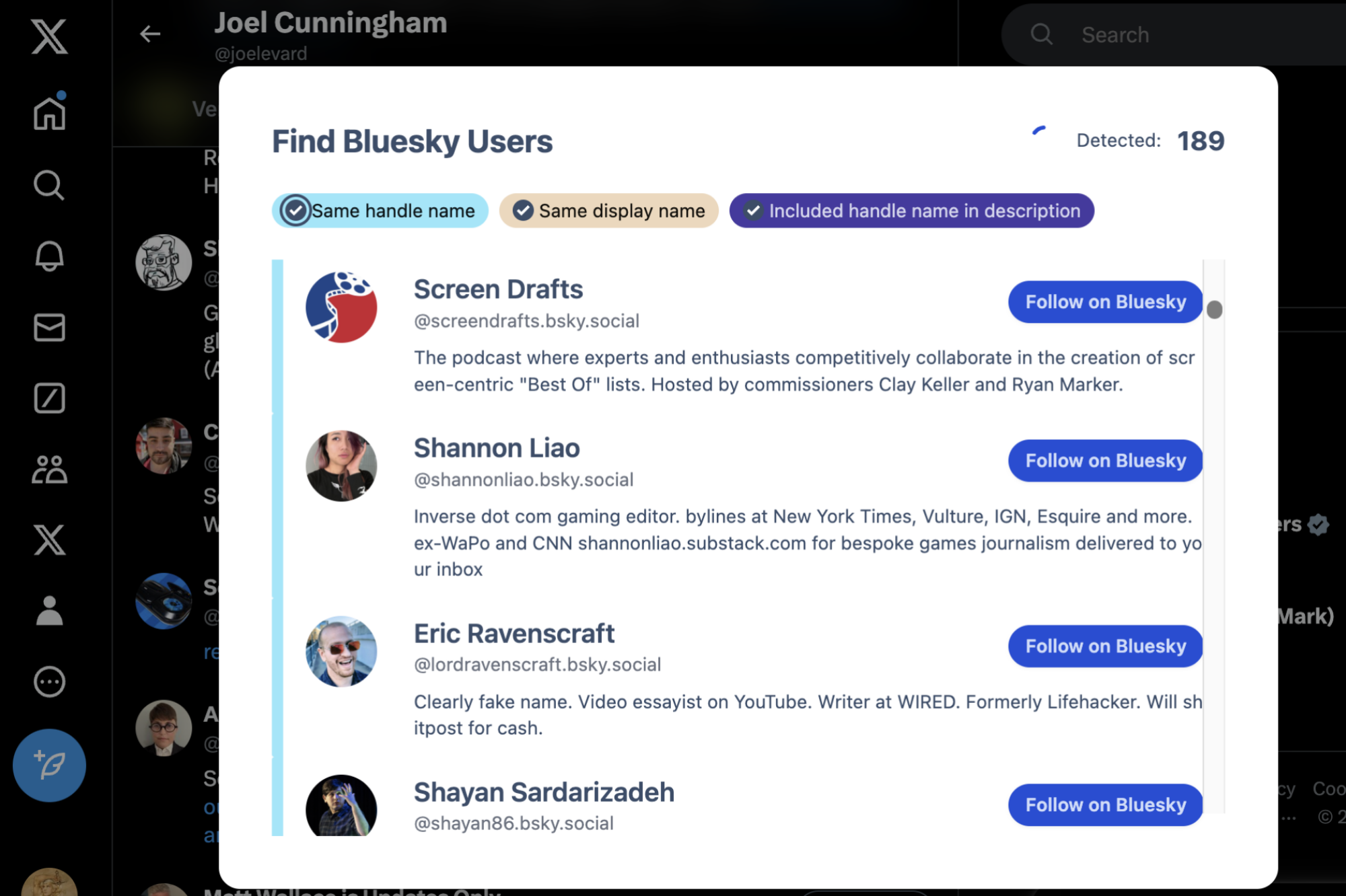This screenshot has height=896, width=1346.
Task: Select the search icon in sidebar
Action: [49, 185]
